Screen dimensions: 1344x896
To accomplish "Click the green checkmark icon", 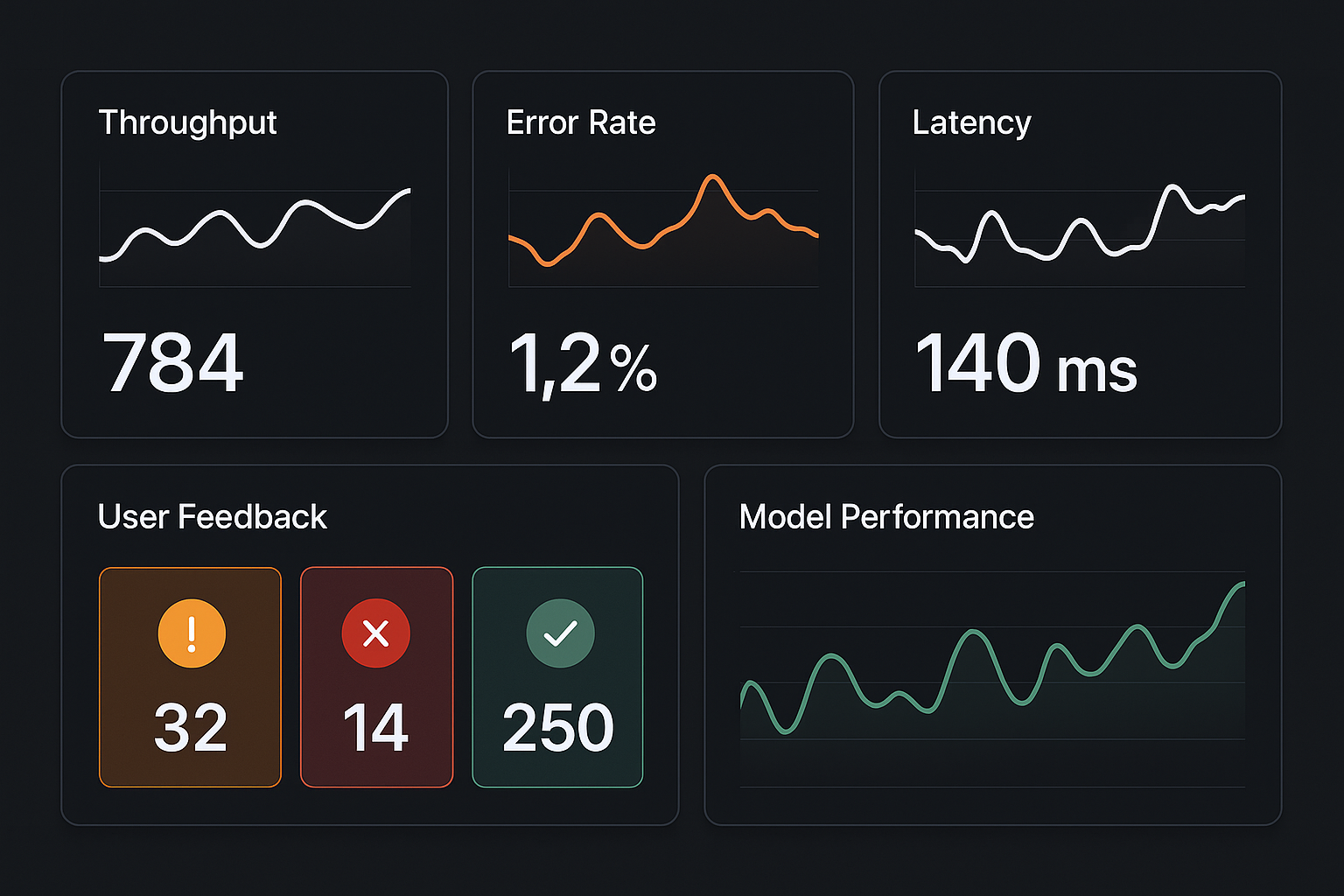I will point(560,633).
